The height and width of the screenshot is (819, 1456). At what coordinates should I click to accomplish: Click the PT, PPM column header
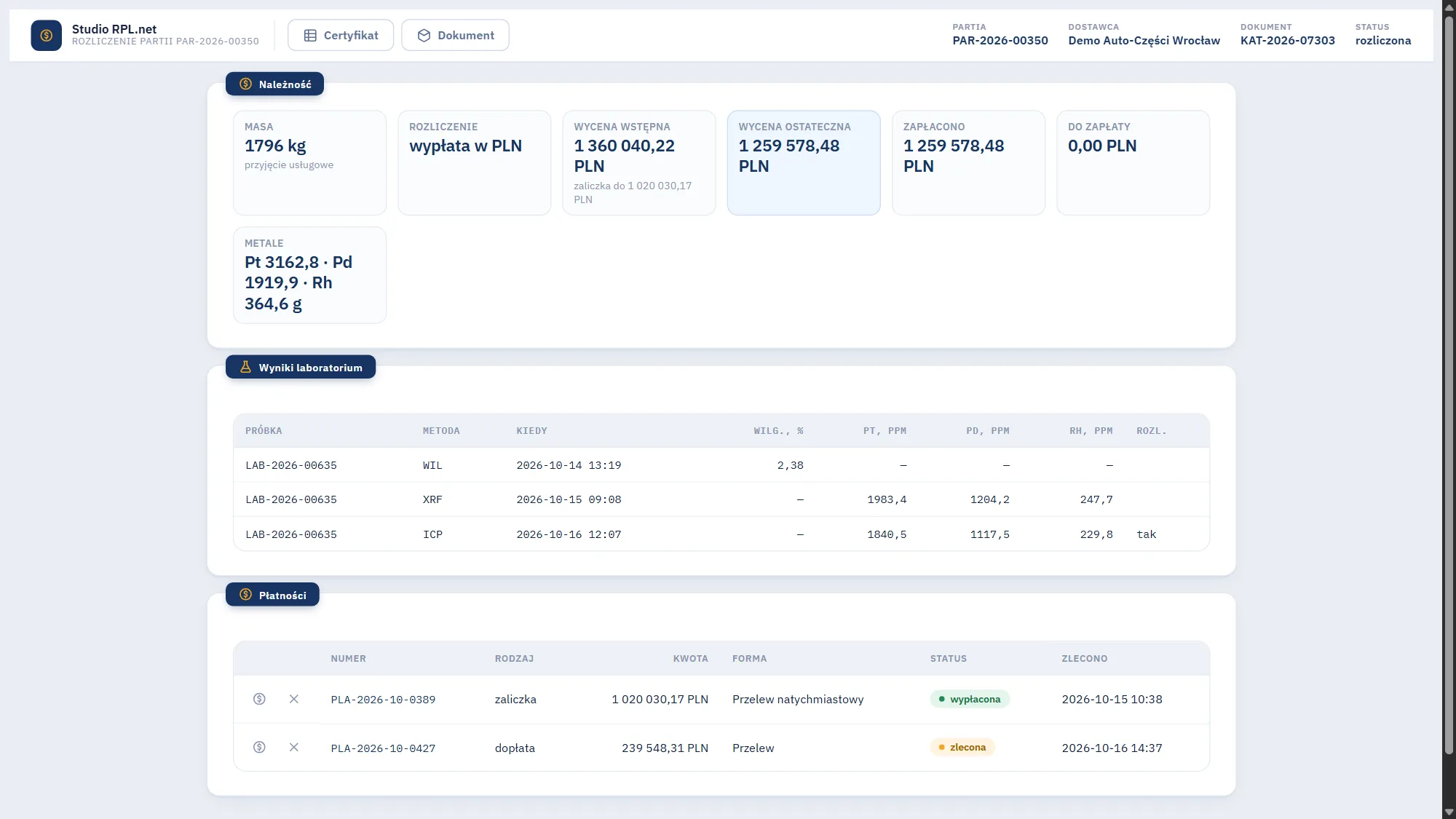click(885, 431)
